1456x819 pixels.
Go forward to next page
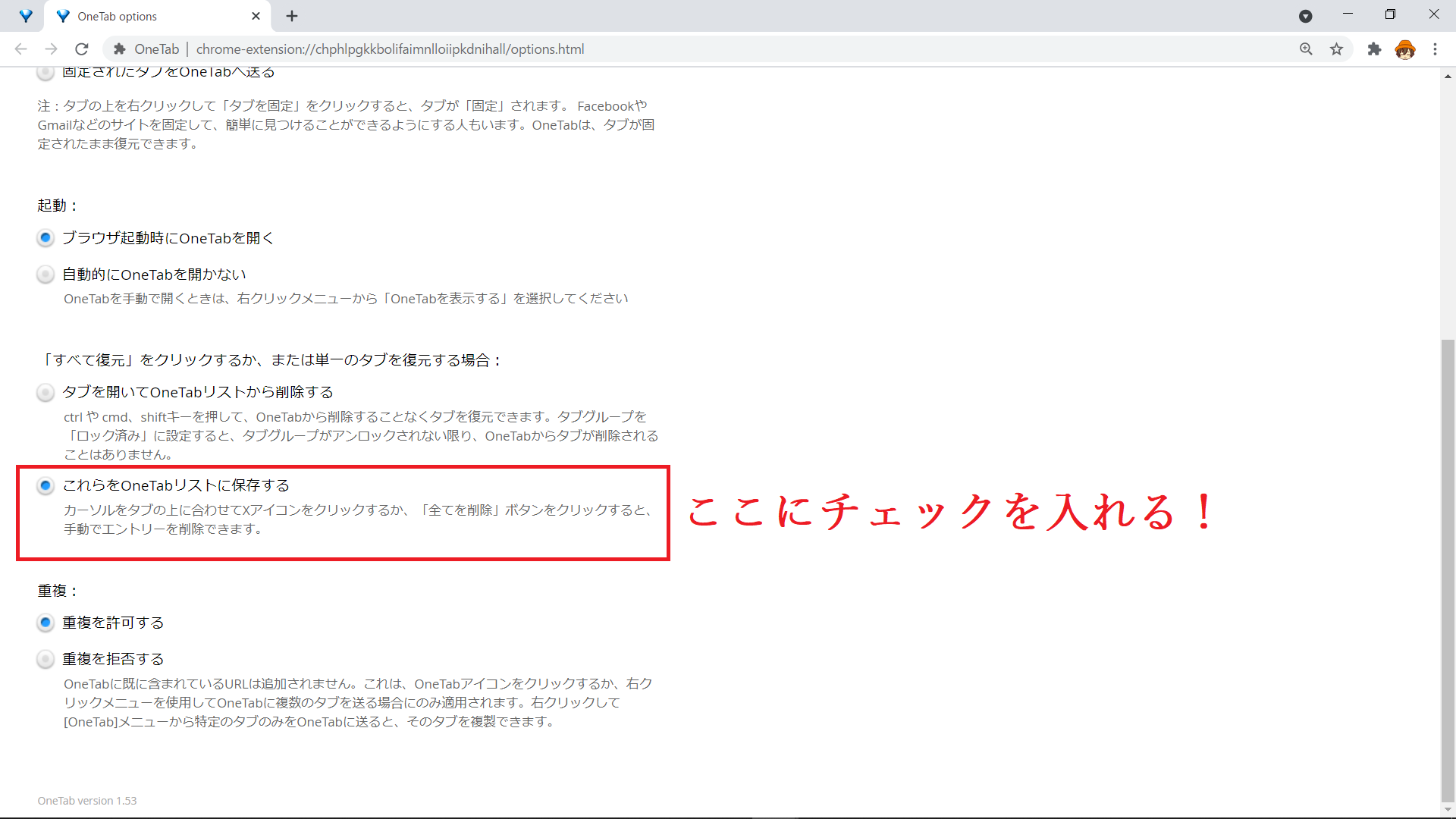(51, 49)
